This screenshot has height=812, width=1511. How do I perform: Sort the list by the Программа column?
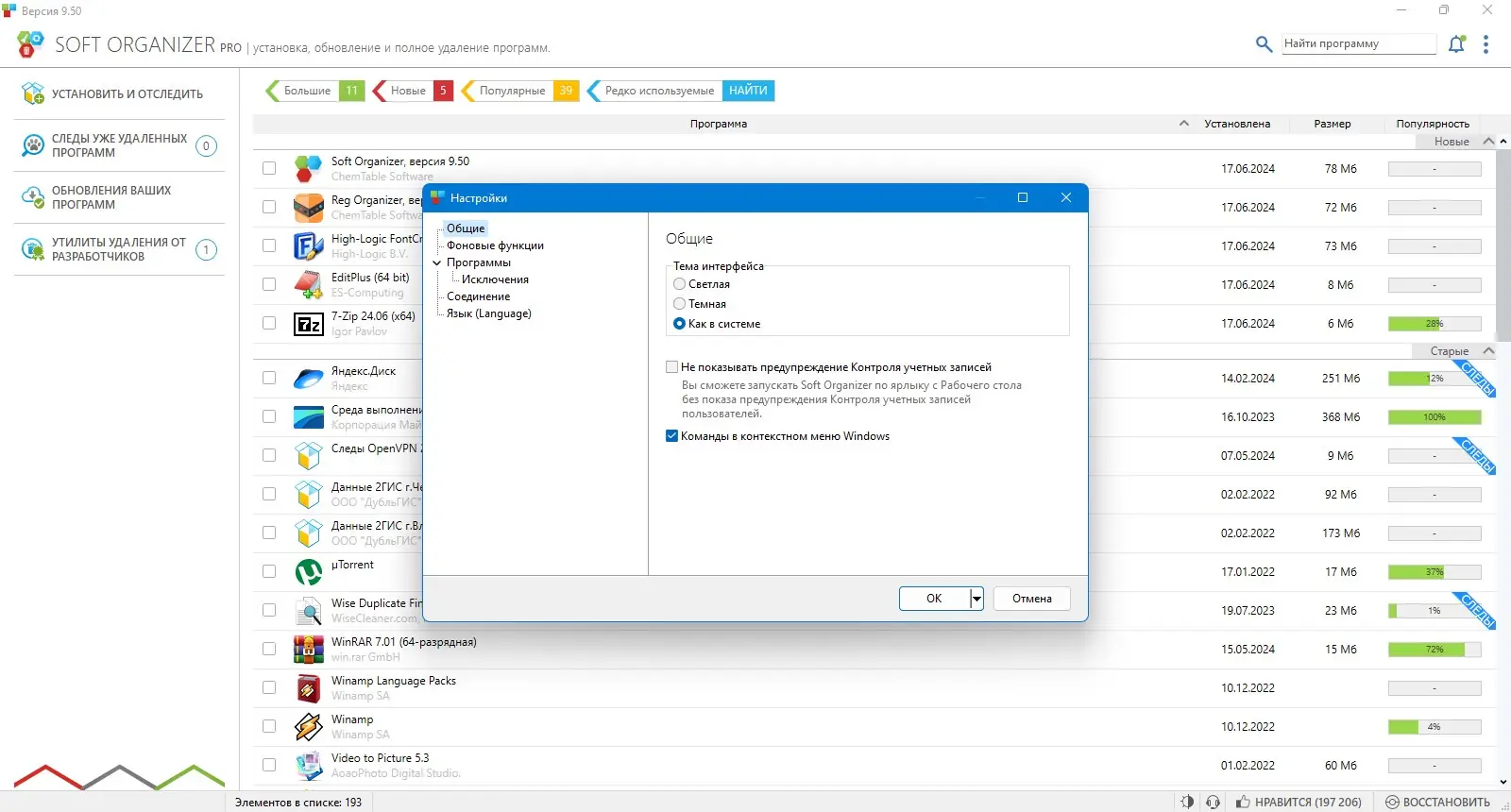pos(718,124)
